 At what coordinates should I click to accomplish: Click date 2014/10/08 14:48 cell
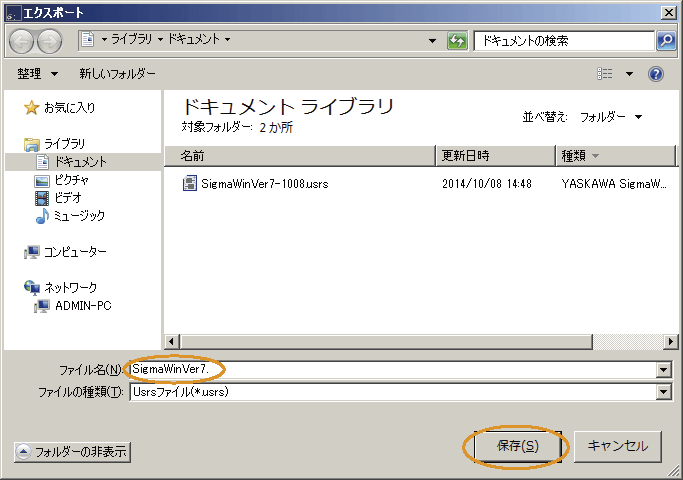(487, 184)
